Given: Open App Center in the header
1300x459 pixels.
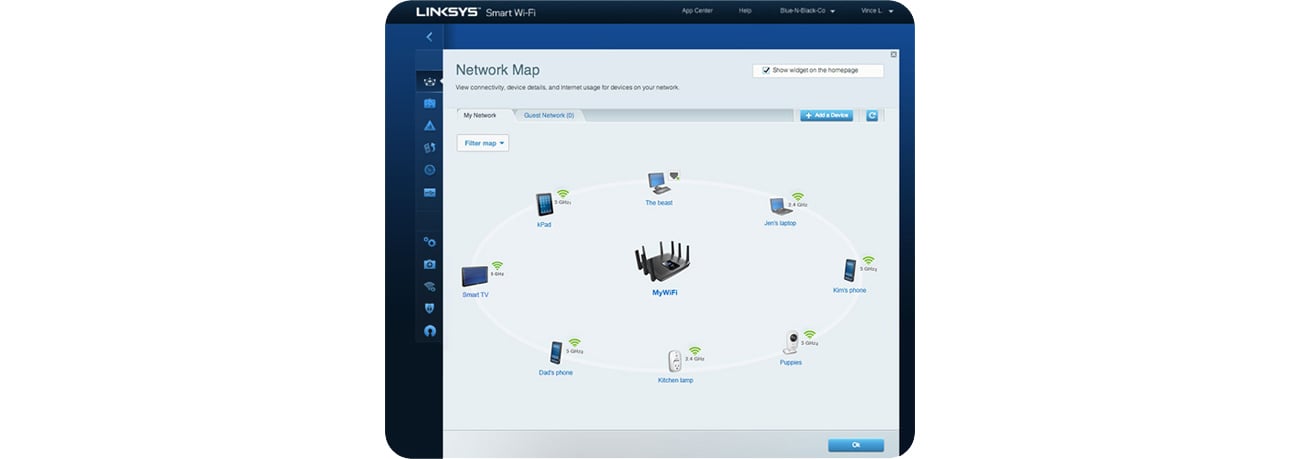Looking at the screenshot, I should pos(696,10).
